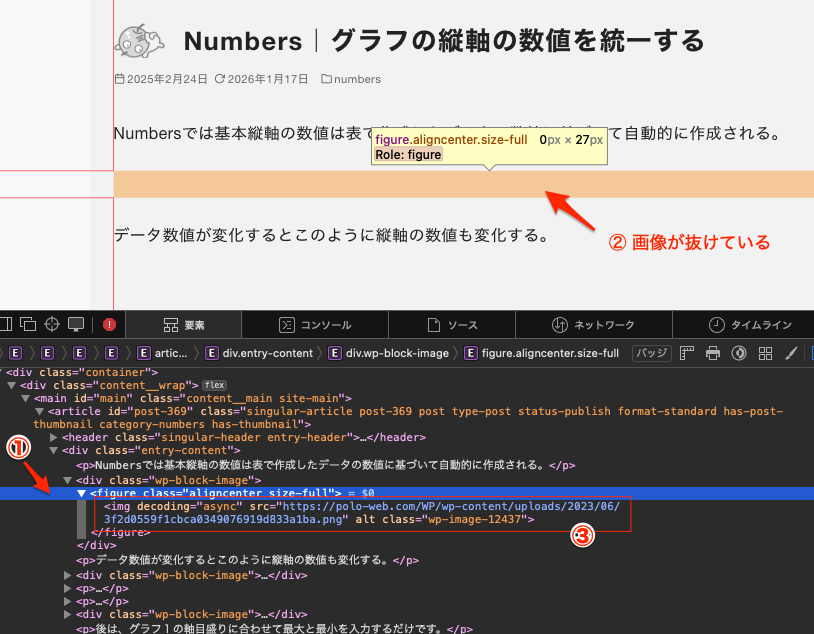Click the site logo beside the title
Screen dimensions: 814x634
pyautogui.click(x=136, y=40)
